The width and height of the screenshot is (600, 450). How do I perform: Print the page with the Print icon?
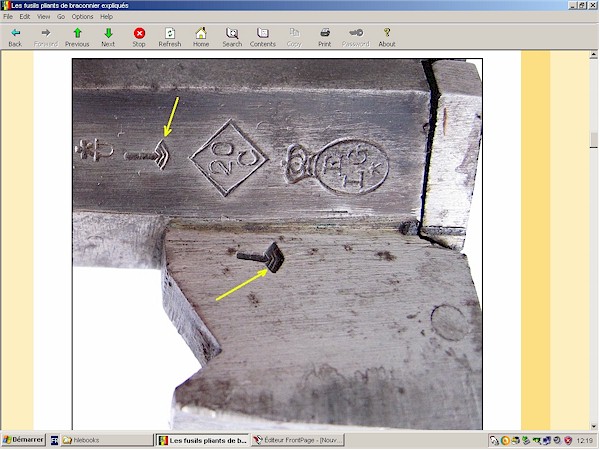point(325,33)
